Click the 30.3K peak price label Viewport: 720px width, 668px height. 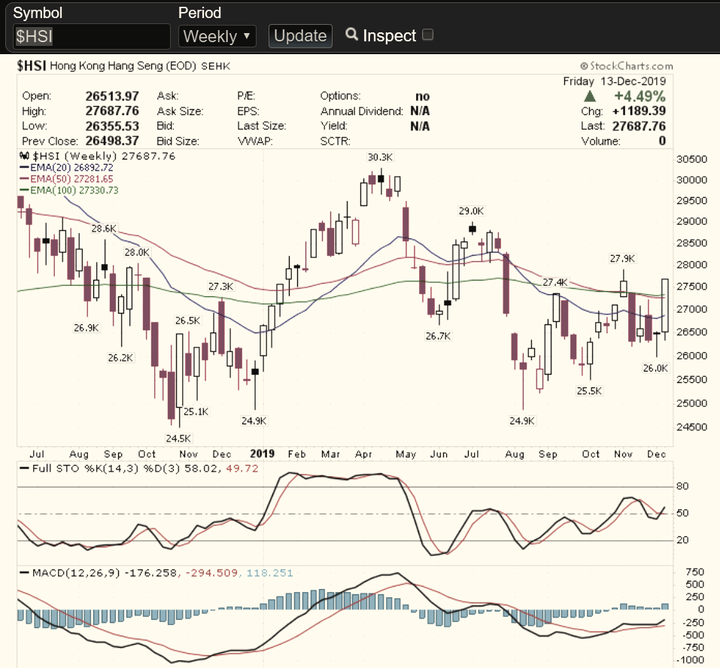click(380, 157)
